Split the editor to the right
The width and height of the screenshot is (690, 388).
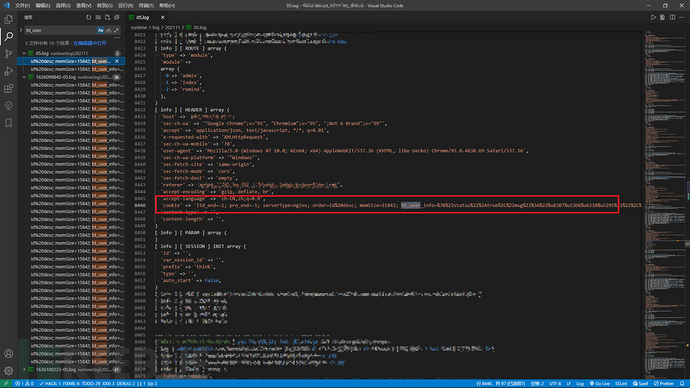pyautogui.click(x=672, y=17)
